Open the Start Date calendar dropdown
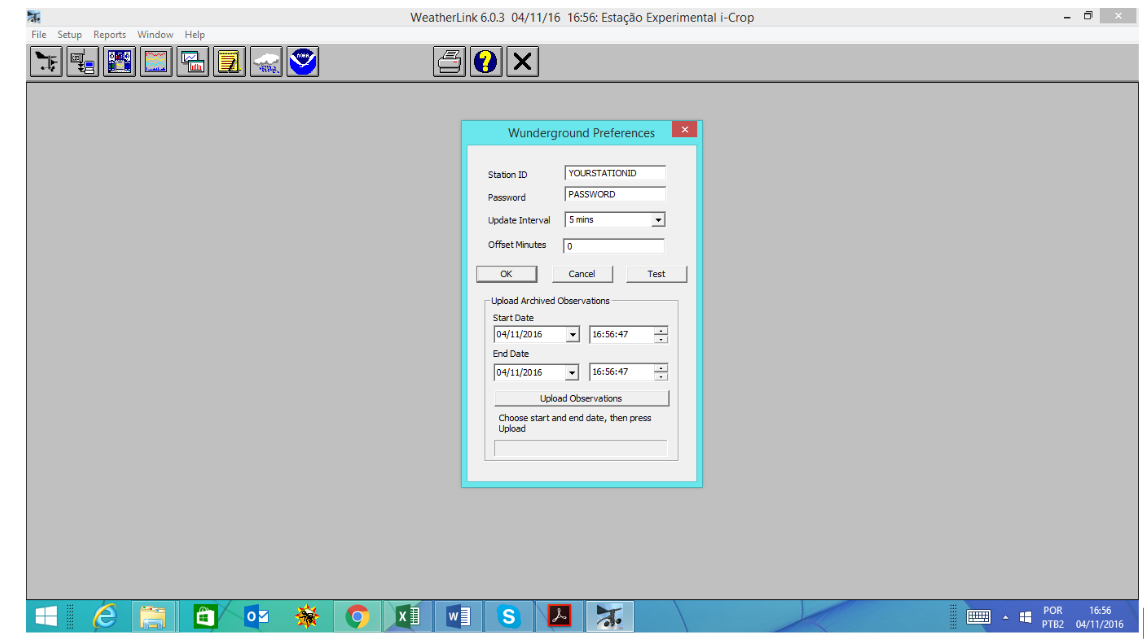1144x644 pixels. (x=572, y=335)
